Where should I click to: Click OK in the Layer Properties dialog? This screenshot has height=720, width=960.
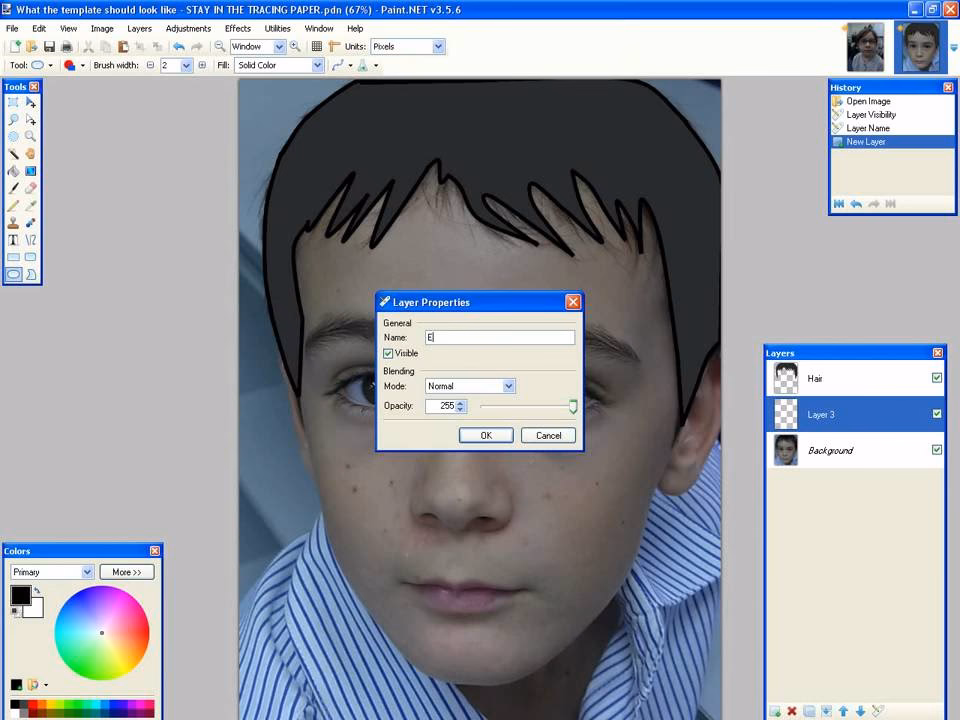486,435
